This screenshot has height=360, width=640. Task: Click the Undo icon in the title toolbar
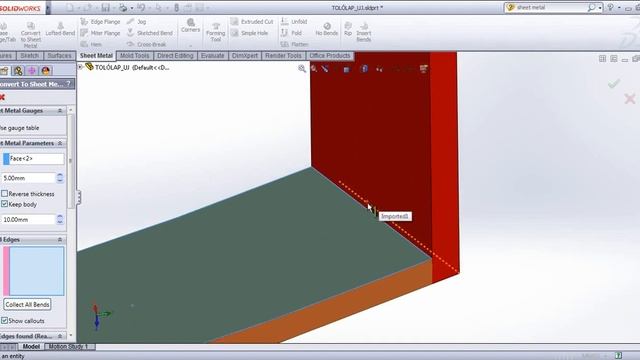(141, 7)
